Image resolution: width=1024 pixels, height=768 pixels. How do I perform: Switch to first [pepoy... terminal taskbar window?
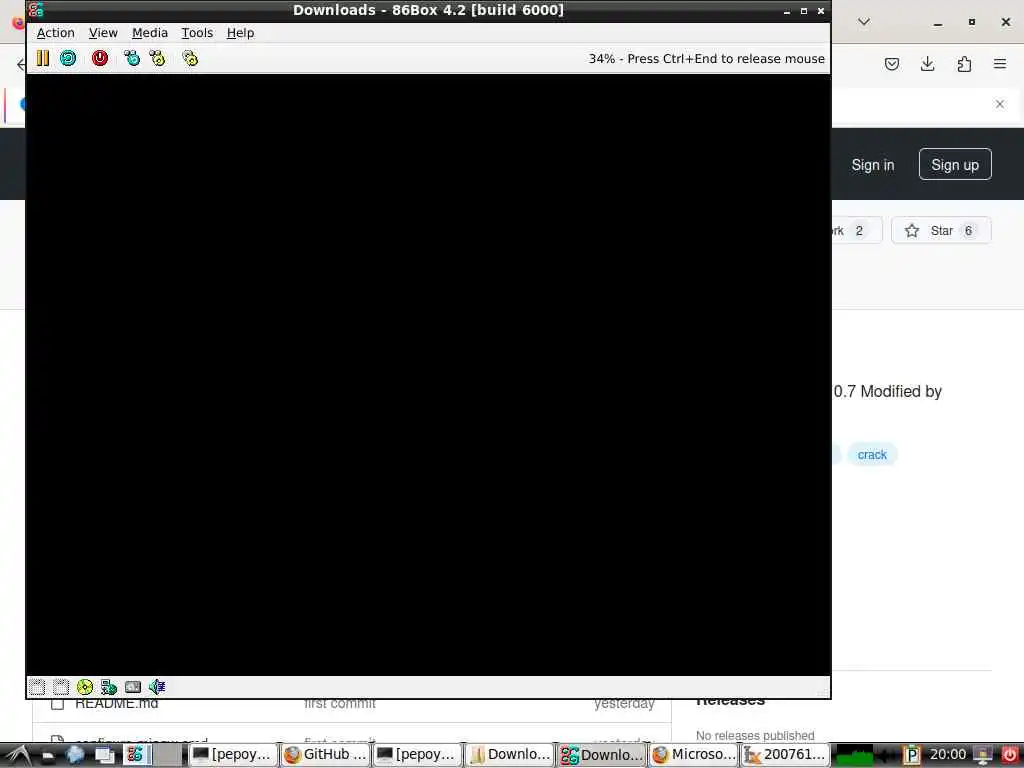point(232,755)
